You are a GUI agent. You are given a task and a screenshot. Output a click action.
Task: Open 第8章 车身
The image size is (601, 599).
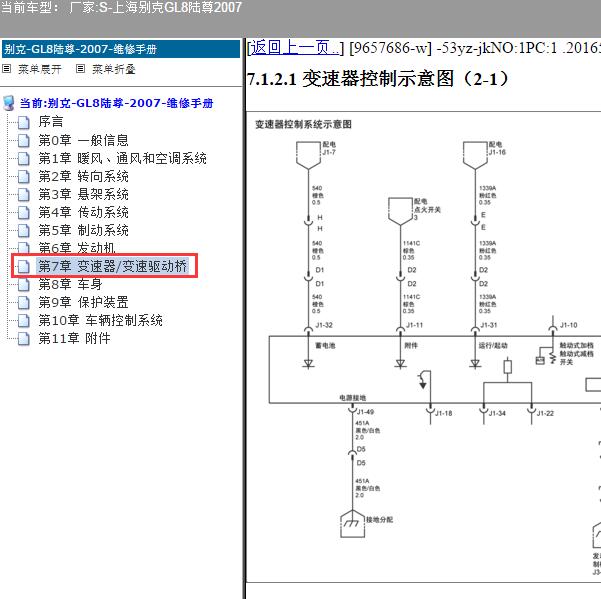point(70,284)
